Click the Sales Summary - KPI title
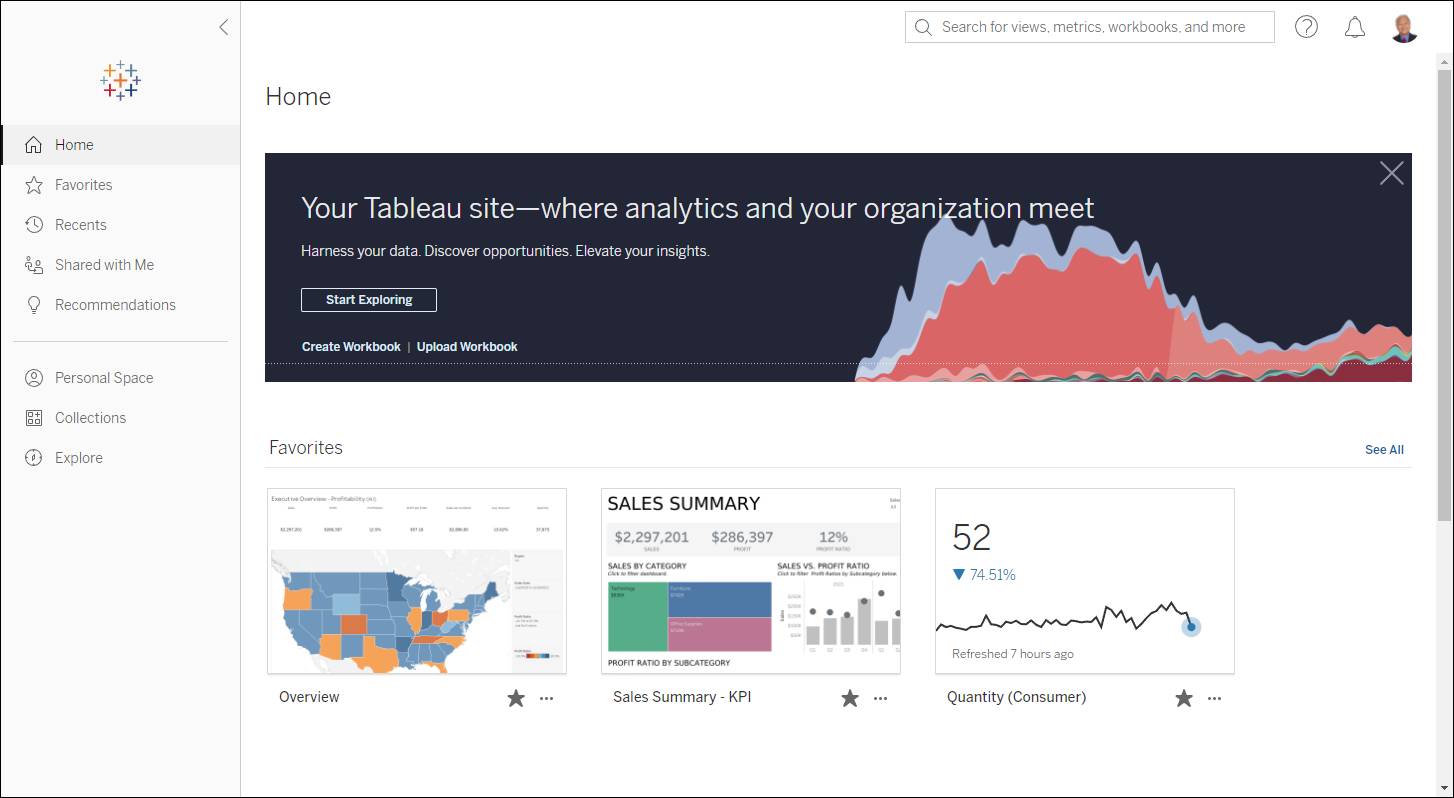The height and width of the screenshot is (798, 1454). [682, 697]
